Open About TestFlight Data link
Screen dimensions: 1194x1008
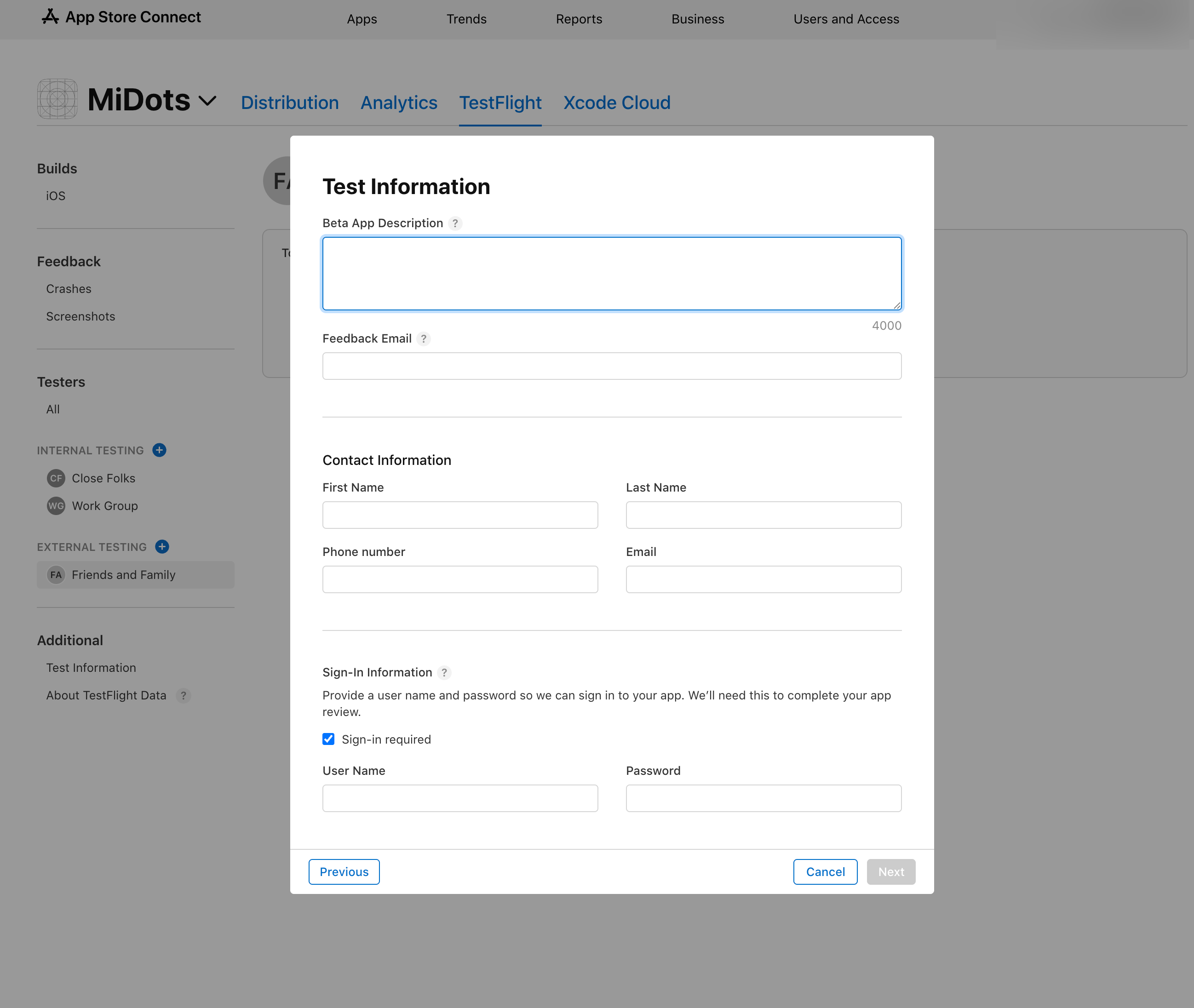[106, 695]
